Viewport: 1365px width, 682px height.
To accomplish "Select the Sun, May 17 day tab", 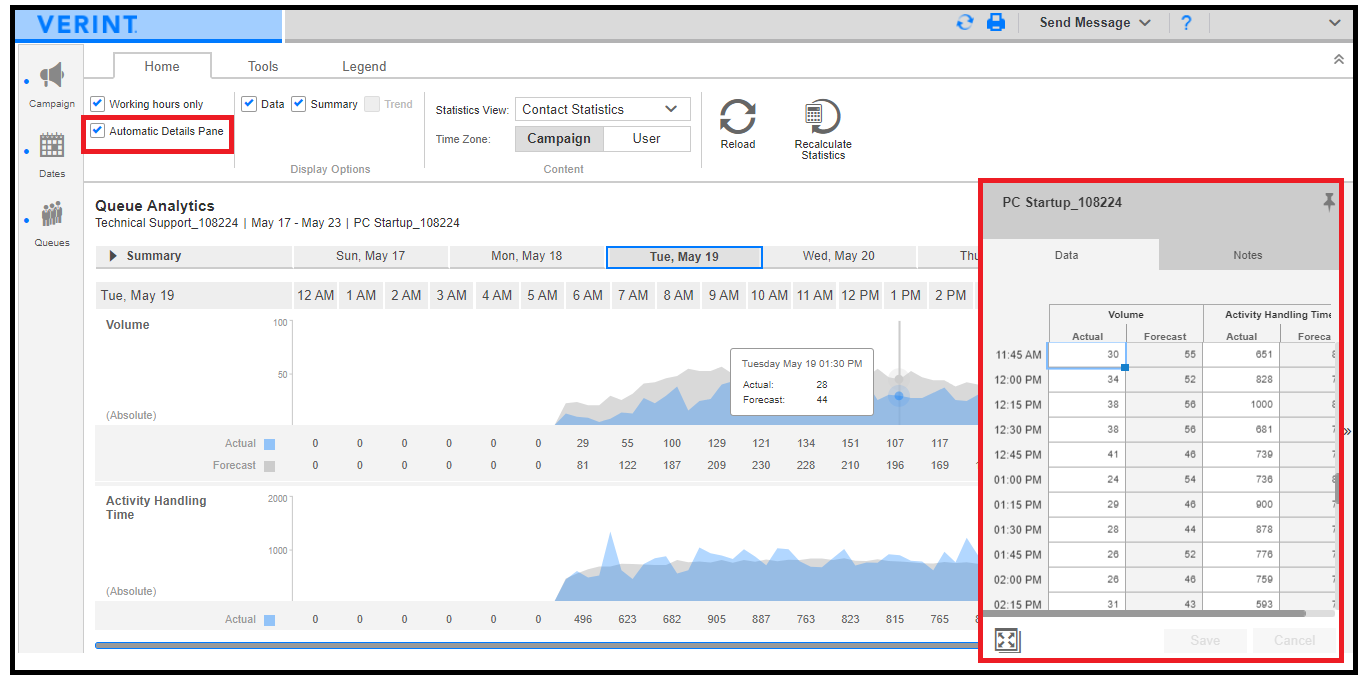I will (x=371, y=256).
